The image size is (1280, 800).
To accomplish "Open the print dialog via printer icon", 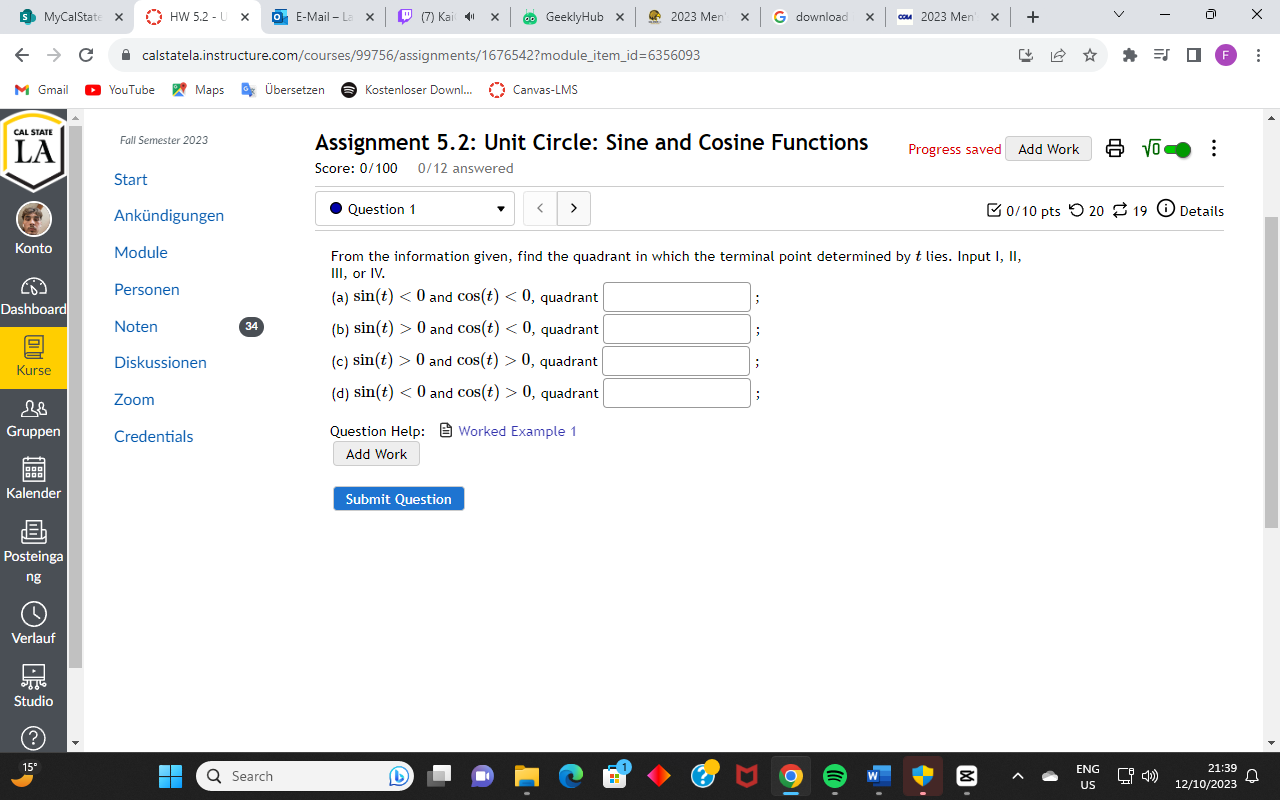I will coord(1115,148).
